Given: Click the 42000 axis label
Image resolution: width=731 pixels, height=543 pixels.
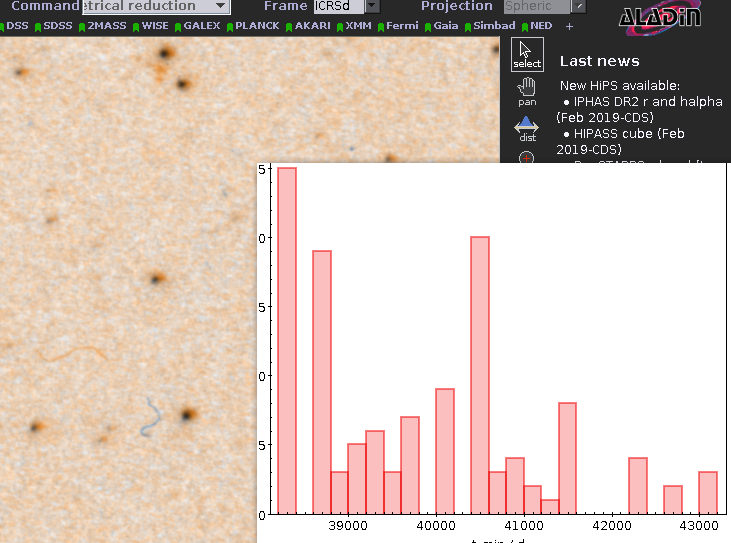Looking at the screenshot, I should (612, 526).
